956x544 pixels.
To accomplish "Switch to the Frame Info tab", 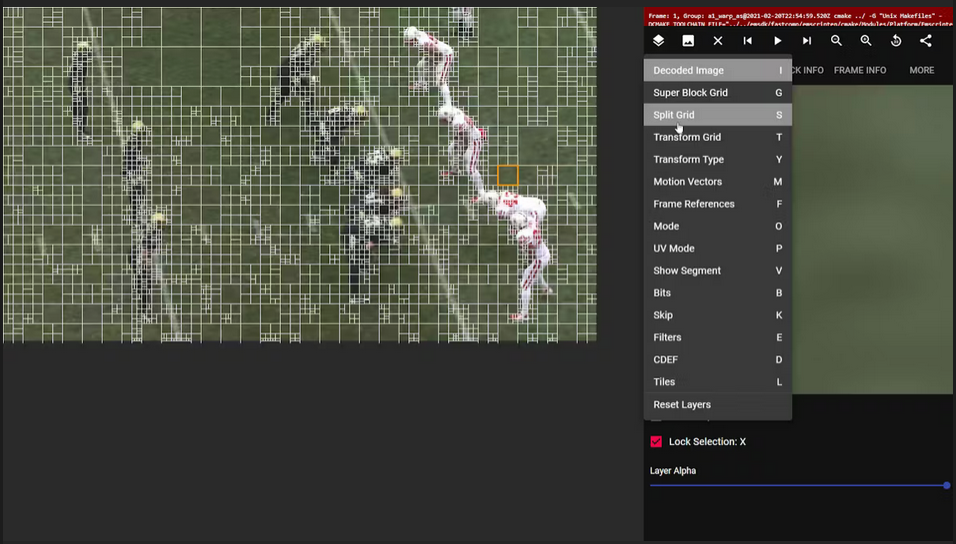I will (x=859, y=70).
